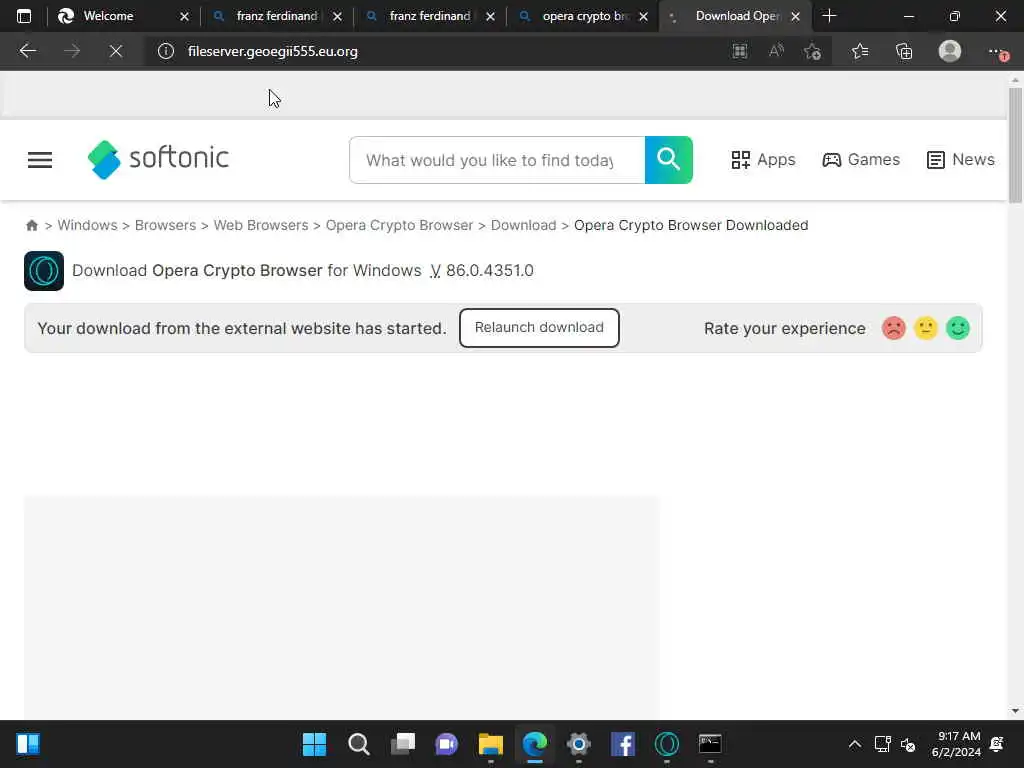Click the address bar URL
The height and width of the screenshot is (768, 1024).
(x=272, y=51)
